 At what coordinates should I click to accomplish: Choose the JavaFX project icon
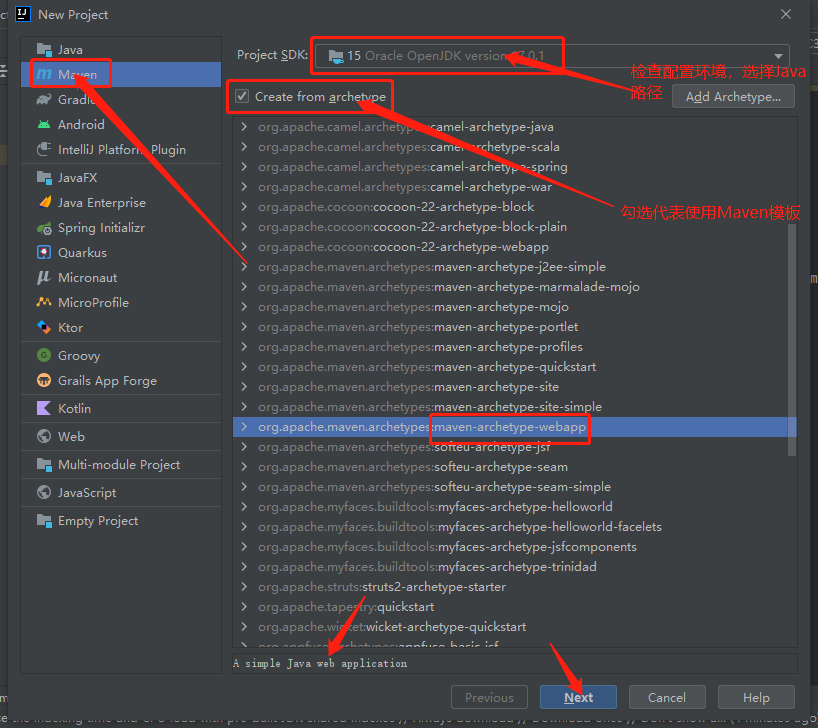[x=44, y=177]
